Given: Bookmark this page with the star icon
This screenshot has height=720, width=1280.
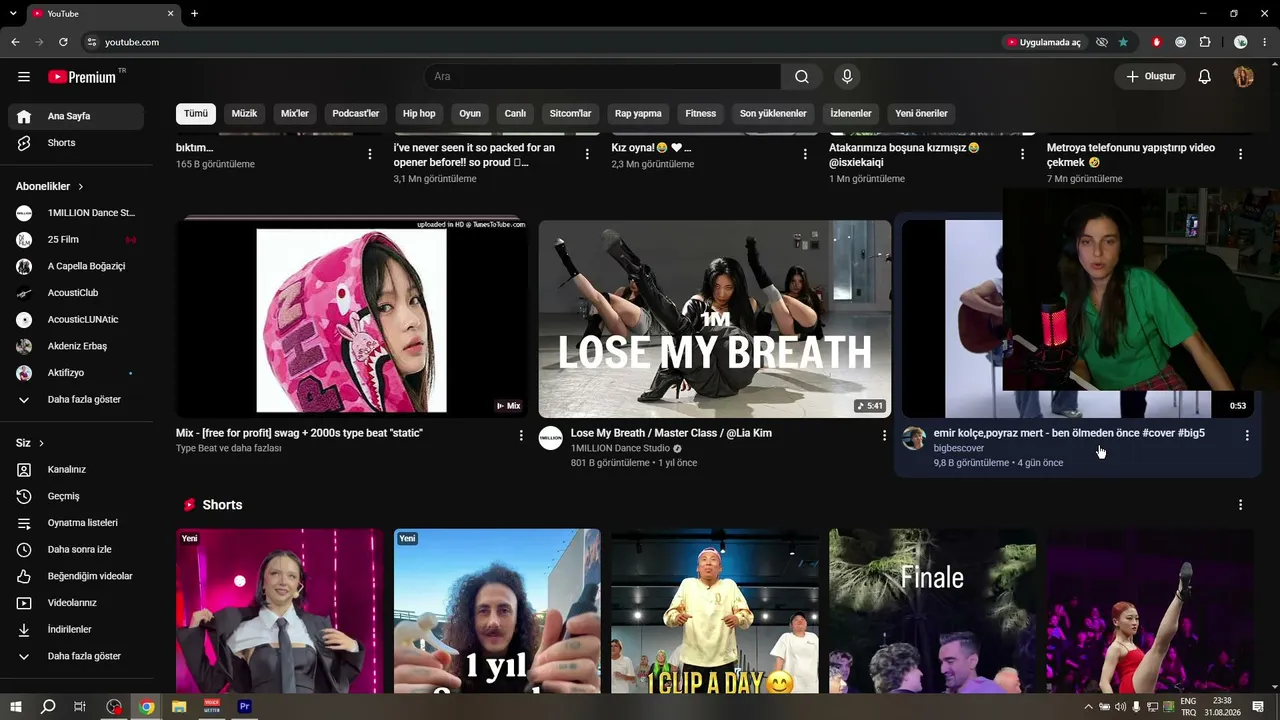Looking at the screenshot, I should click(1123, 42).
